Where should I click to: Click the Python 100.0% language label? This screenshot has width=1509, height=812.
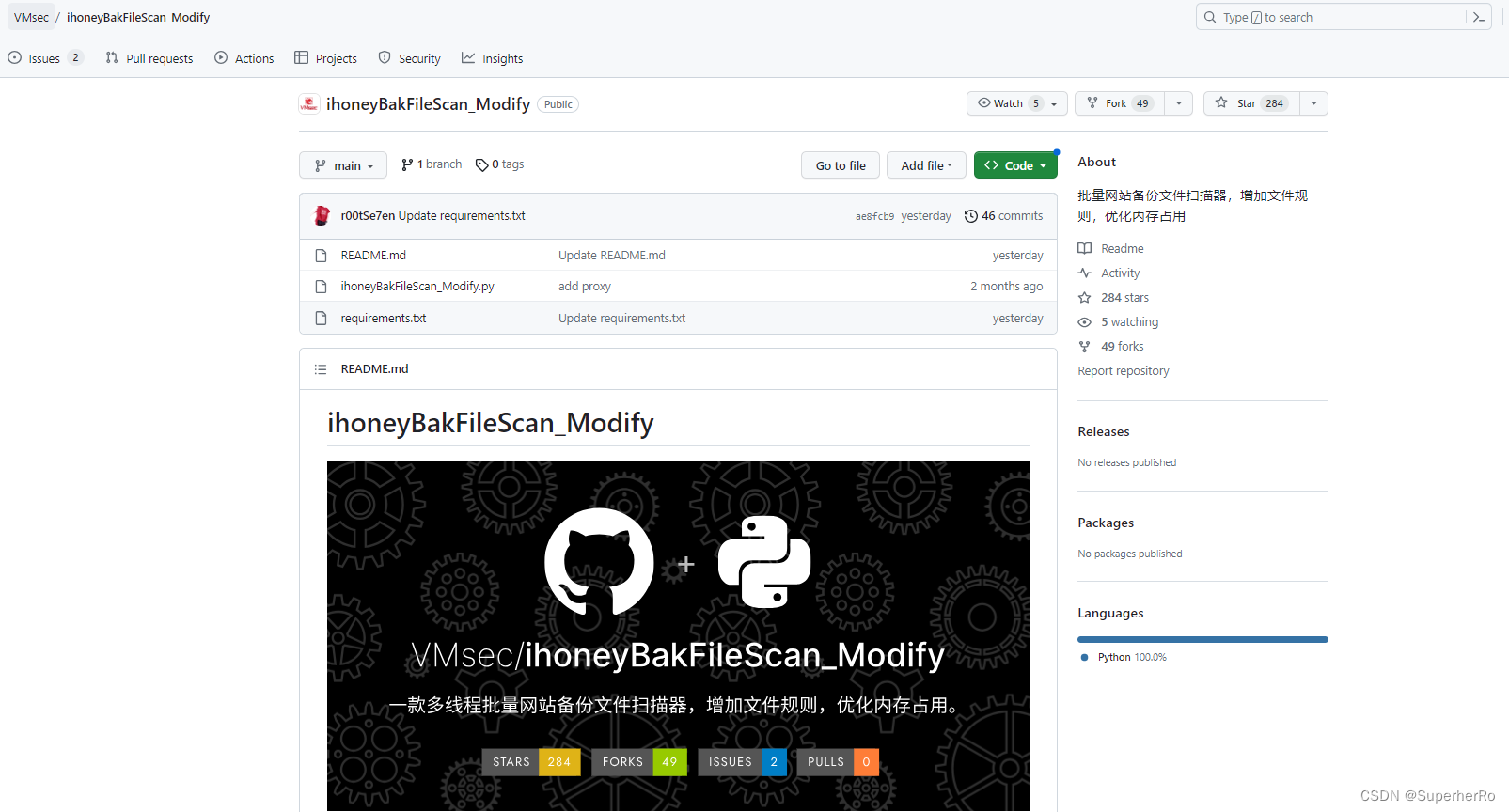tap(1132, 658)
